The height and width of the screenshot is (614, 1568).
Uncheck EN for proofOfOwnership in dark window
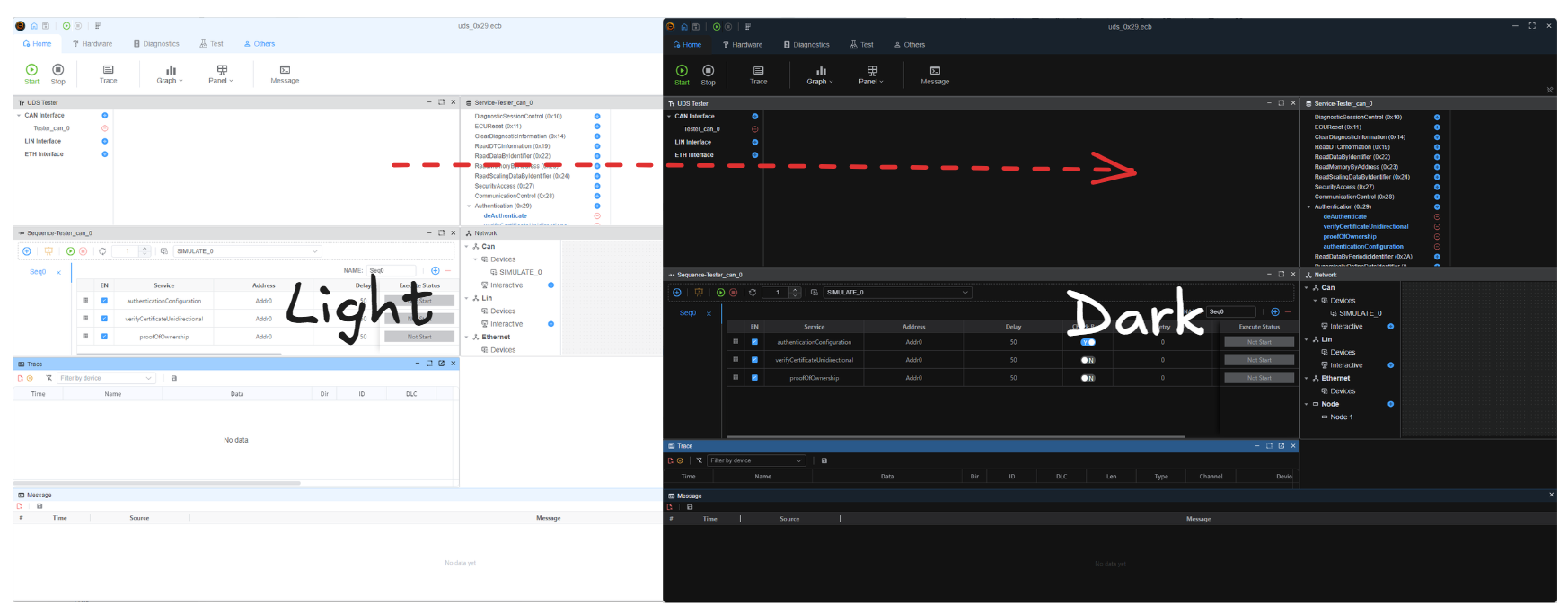click(x=754, y=378)
